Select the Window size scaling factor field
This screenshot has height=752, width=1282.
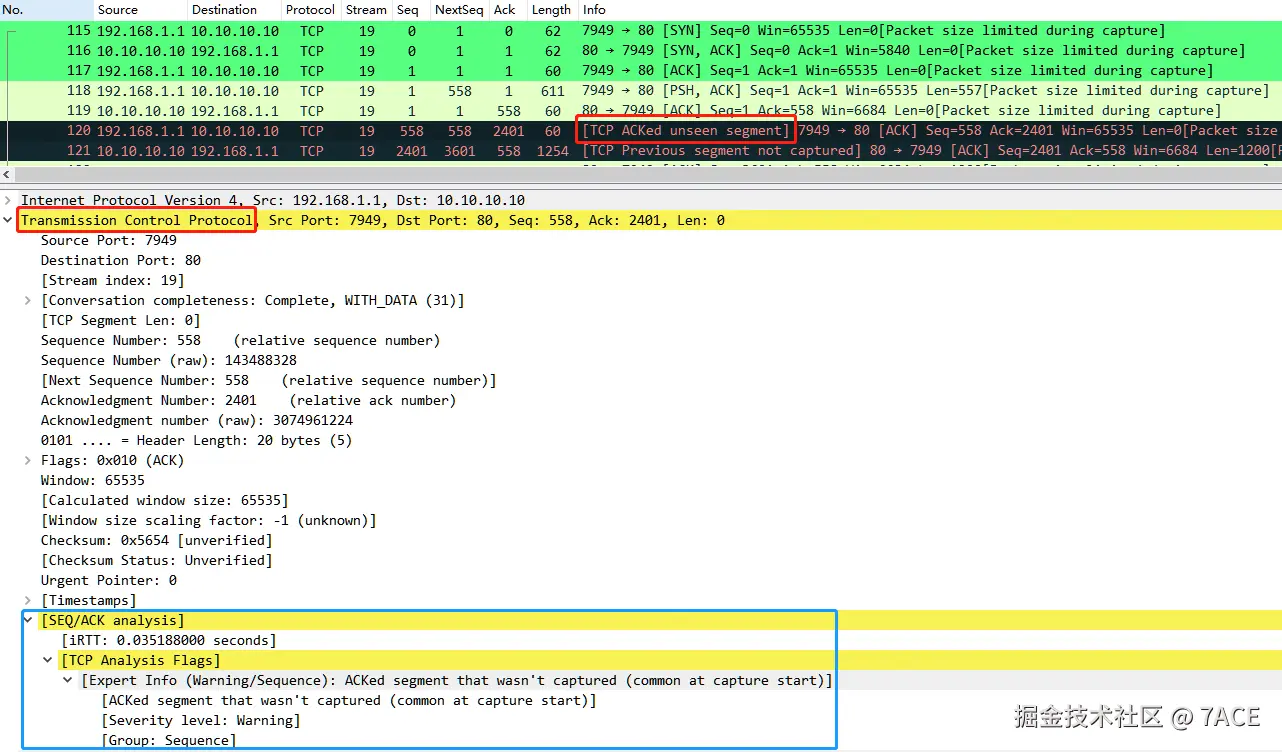pyautogui.click(x=208, y=520)
